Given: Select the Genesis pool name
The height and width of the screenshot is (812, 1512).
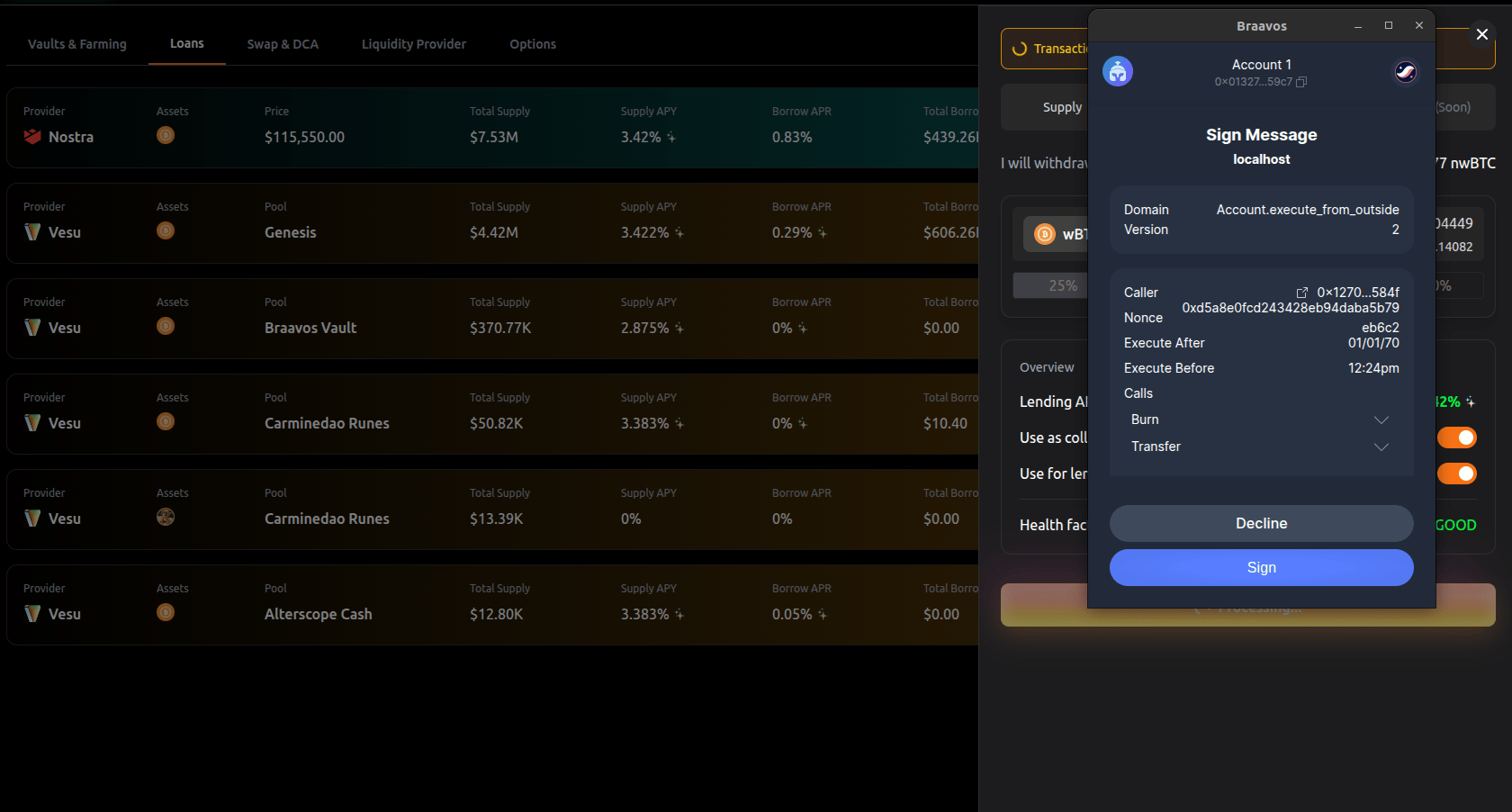Looking at the screenshot, I should 291,232.
